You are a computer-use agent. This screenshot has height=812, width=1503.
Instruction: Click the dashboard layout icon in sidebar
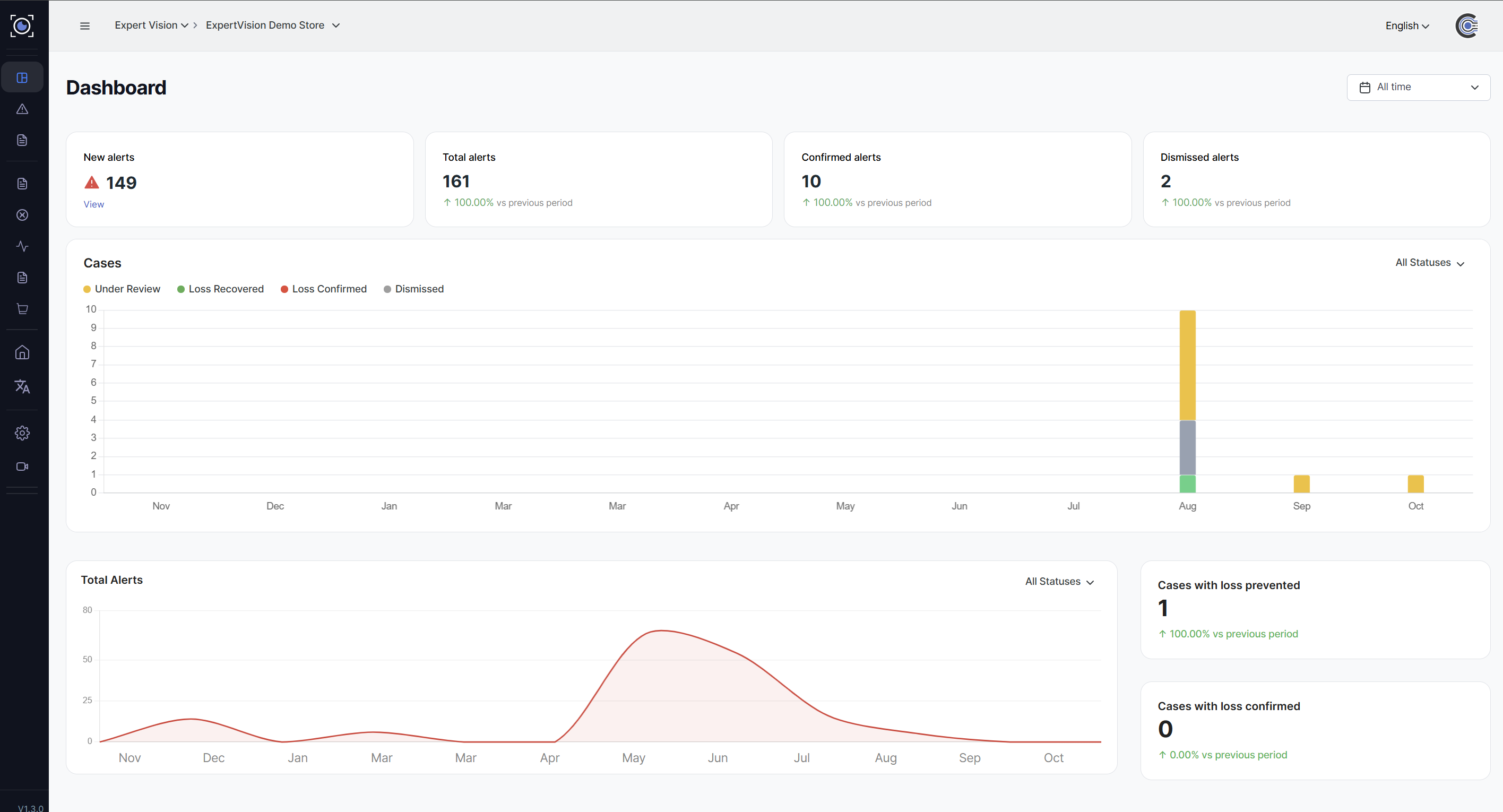coord(22,77)
